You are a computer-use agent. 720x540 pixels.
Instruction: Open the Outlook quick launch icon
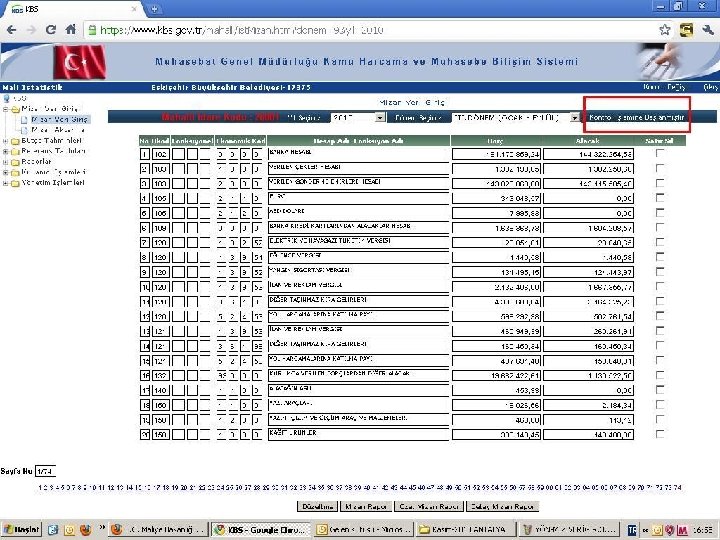point(69,530)
